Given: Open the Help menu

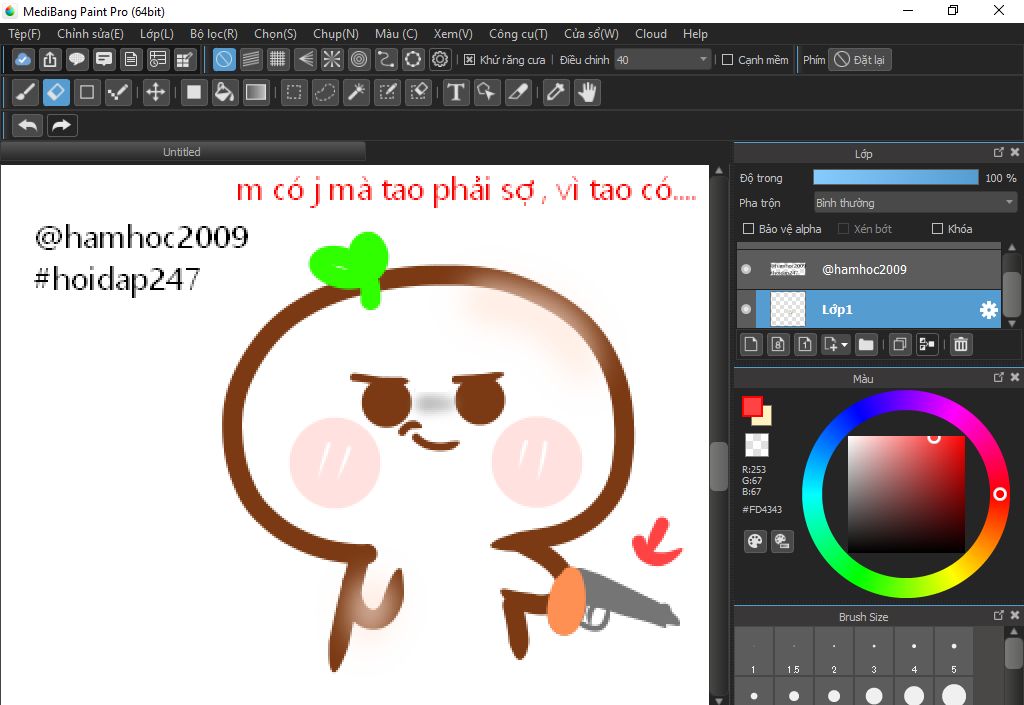Looking at the screenshot, I should [695, 34].
